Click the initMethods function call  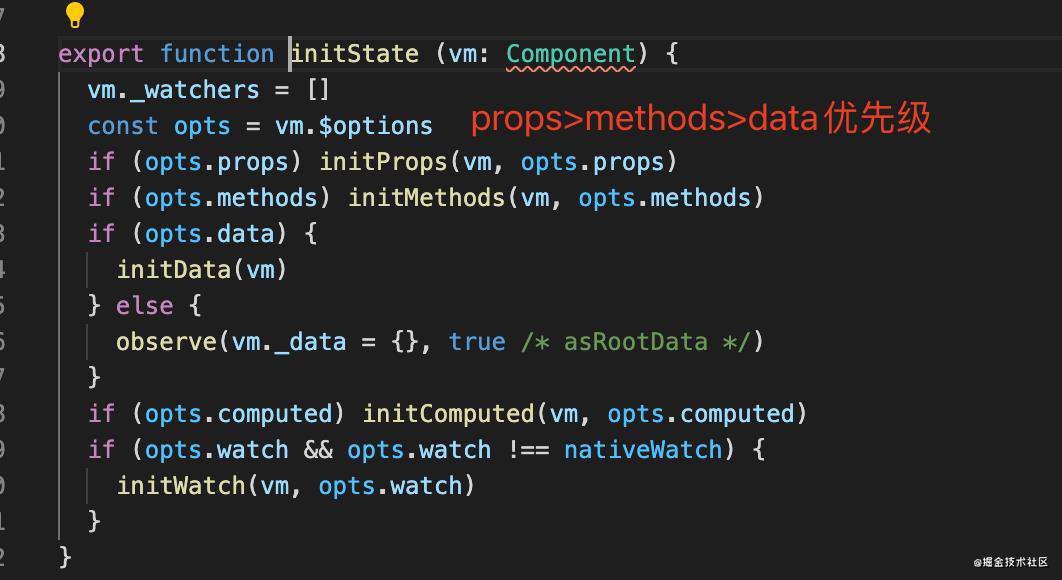[427, 198]
